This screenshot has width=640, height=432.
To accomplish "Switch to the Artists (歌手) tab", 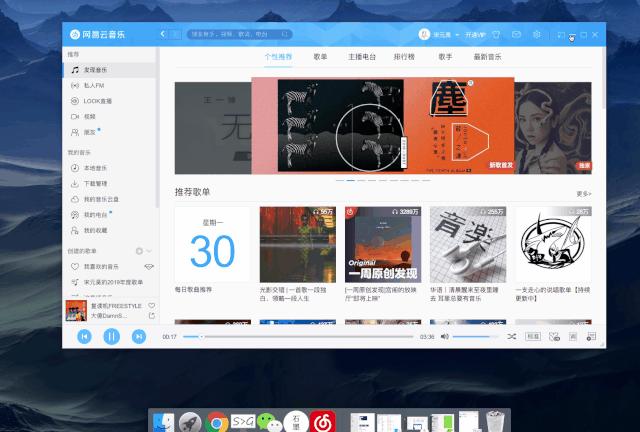I will coord(445,57).
